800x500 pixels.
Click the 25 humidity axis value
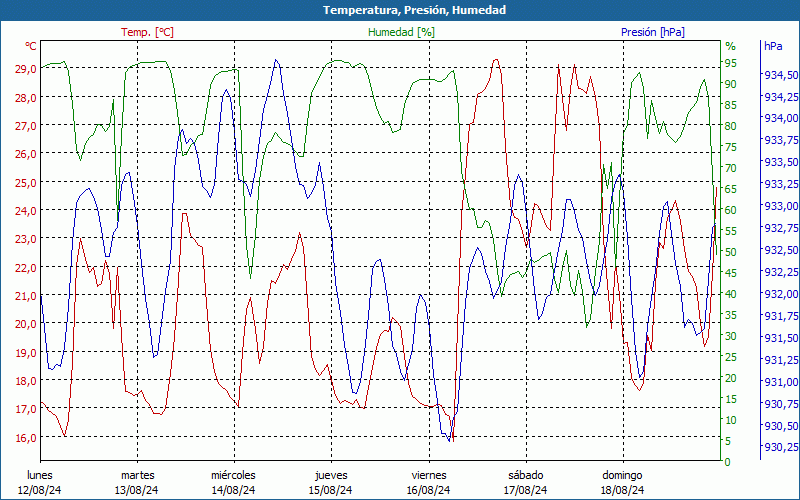click(731, 357)
